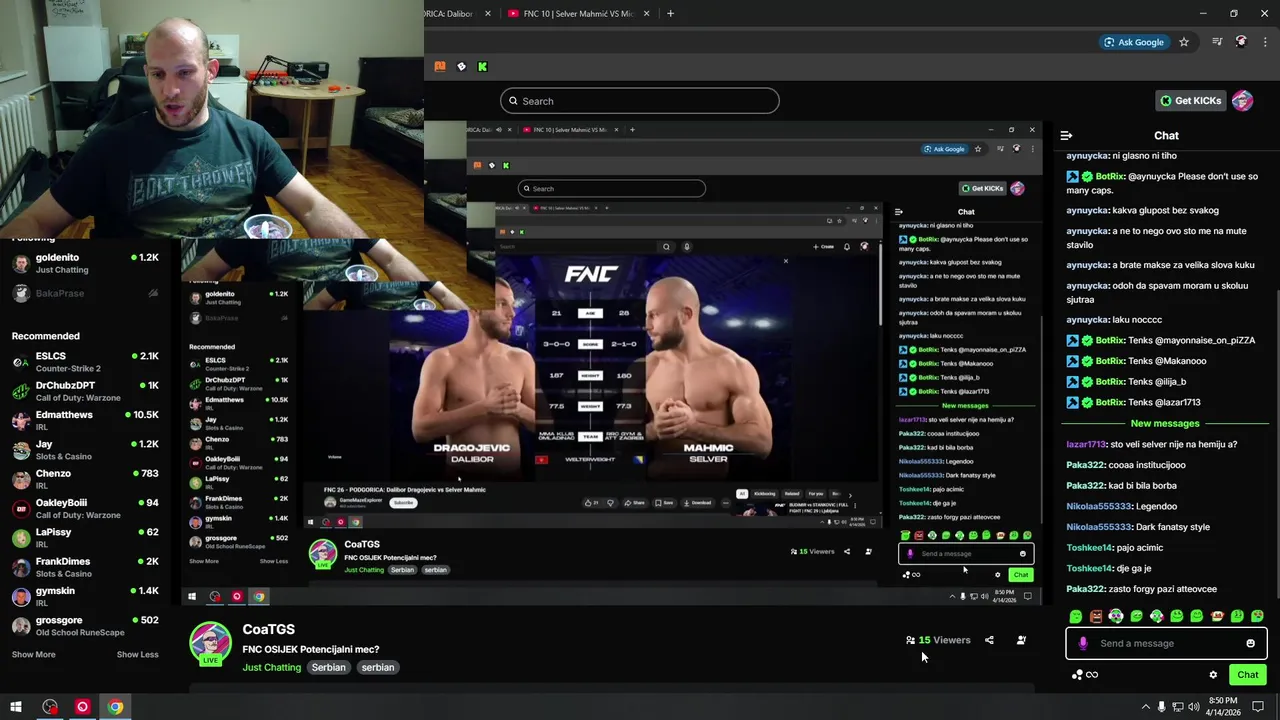Show hidden system tray icons
This screenshot has width=1280, height=720.
(1145, 707)
